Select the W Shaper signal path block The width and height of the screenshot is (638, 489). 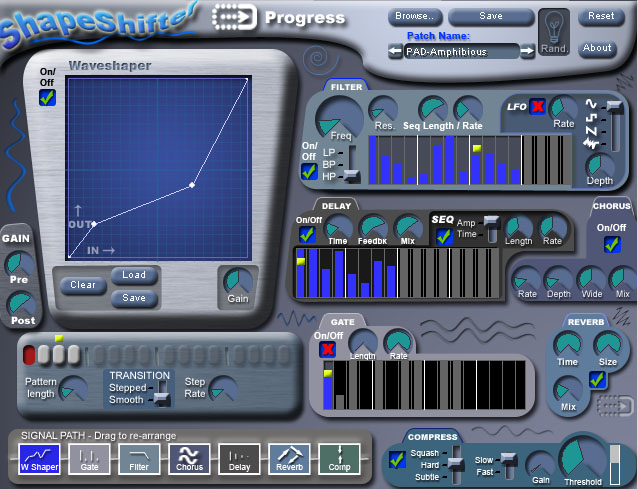(x=39, y=459)
